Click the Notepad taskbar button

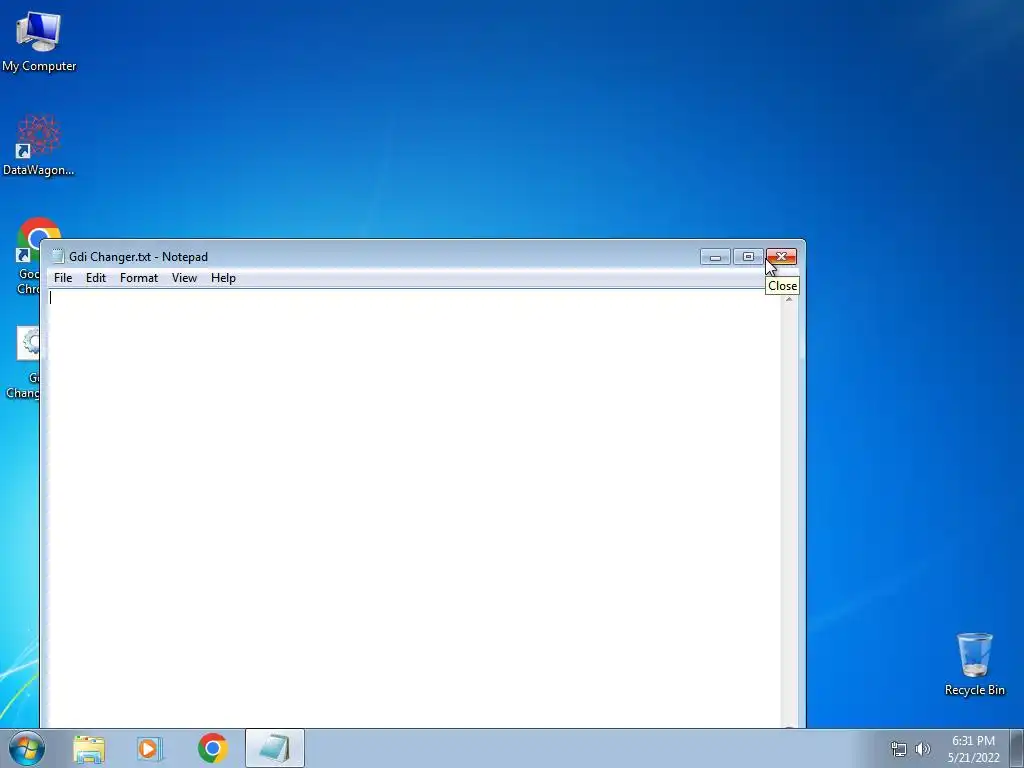click(x=275, y=748)
